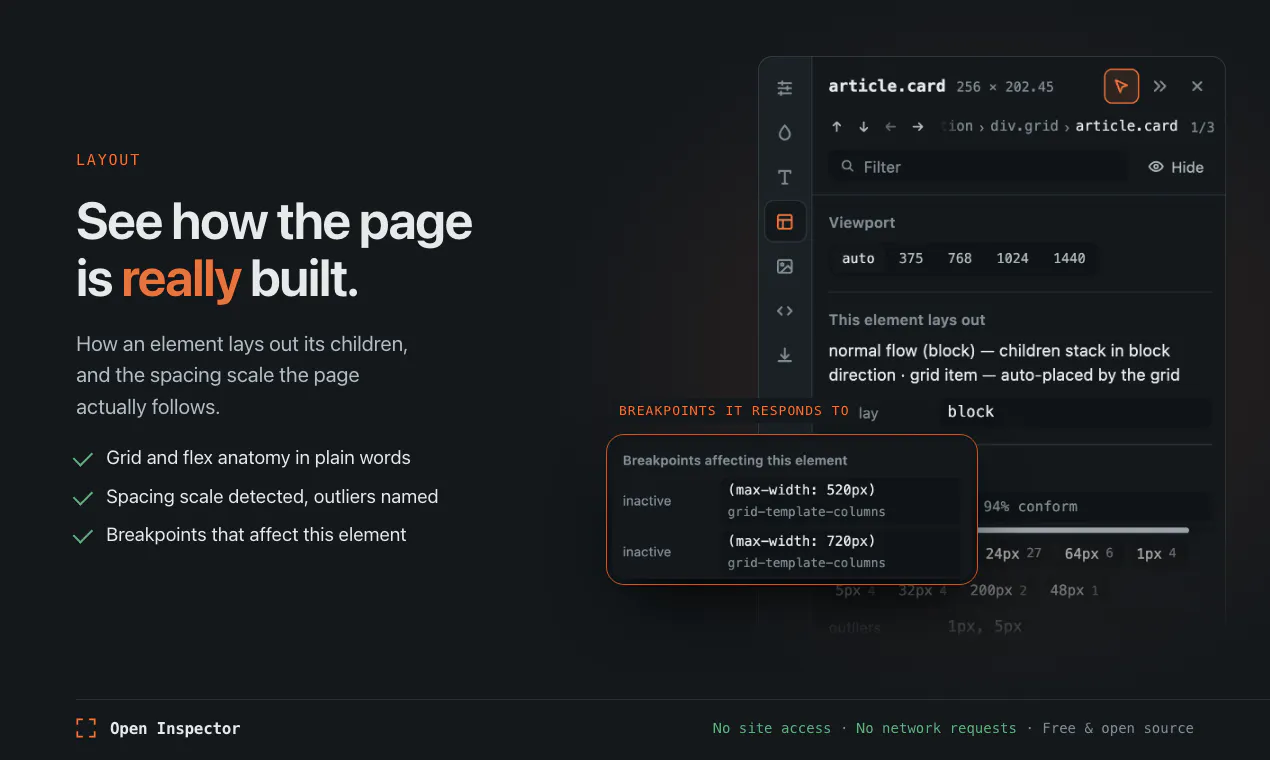Click the LAYOUT section label

click(x=108, y=160)
